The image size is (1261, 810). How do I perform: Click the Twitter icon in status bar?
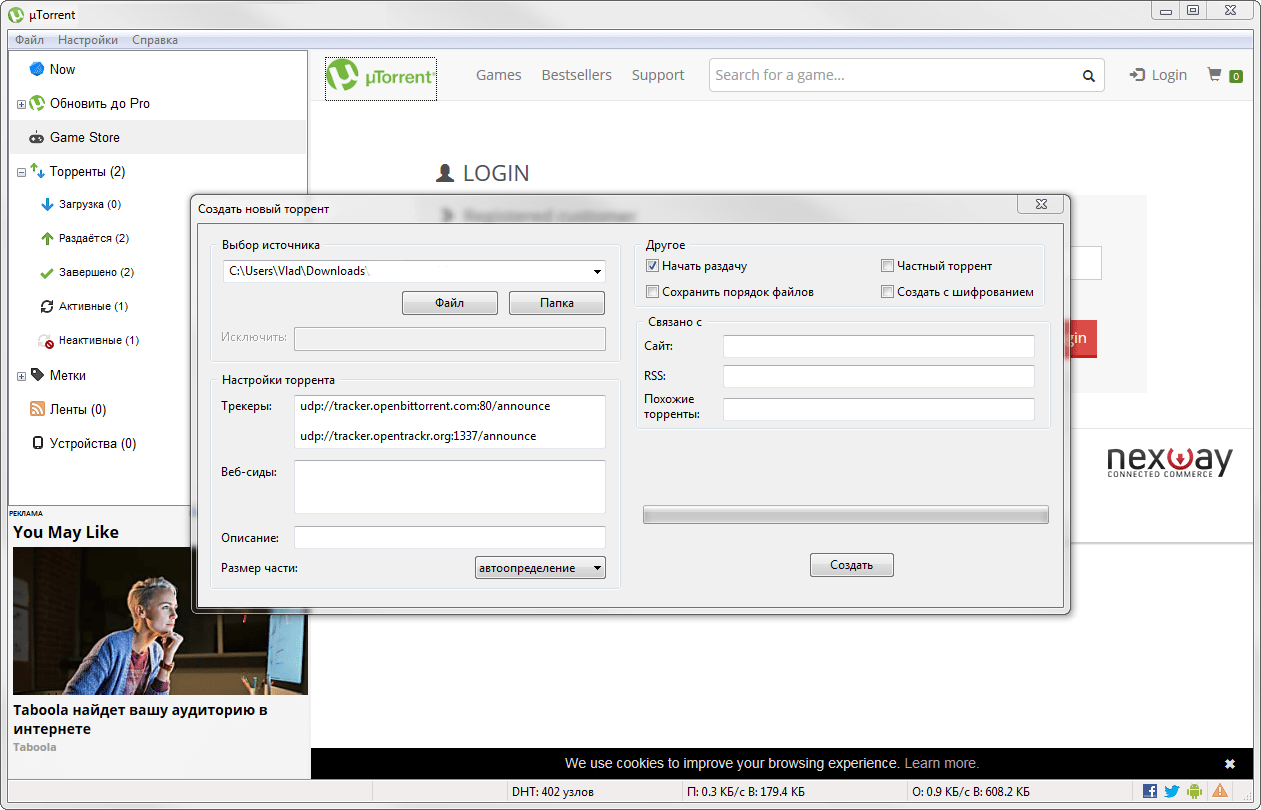[x=1172, y=791]
